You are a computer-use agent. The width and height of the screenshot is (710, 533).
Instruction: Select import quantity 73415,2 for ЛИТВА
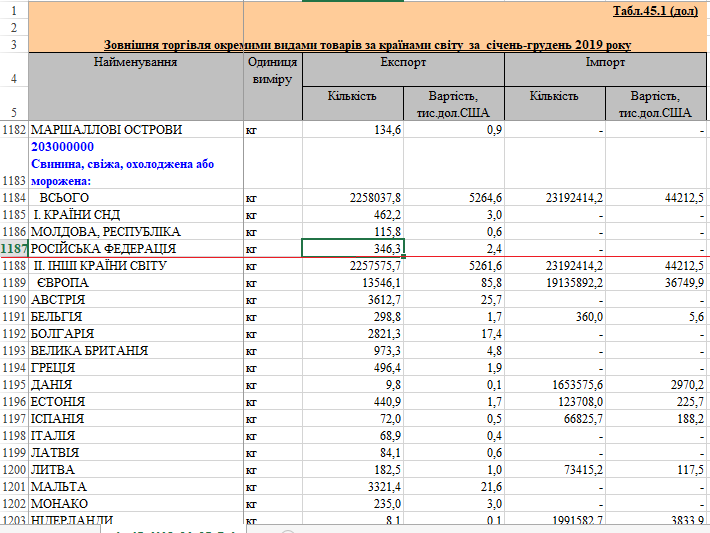pyautogui.click(x=555, y=470)
